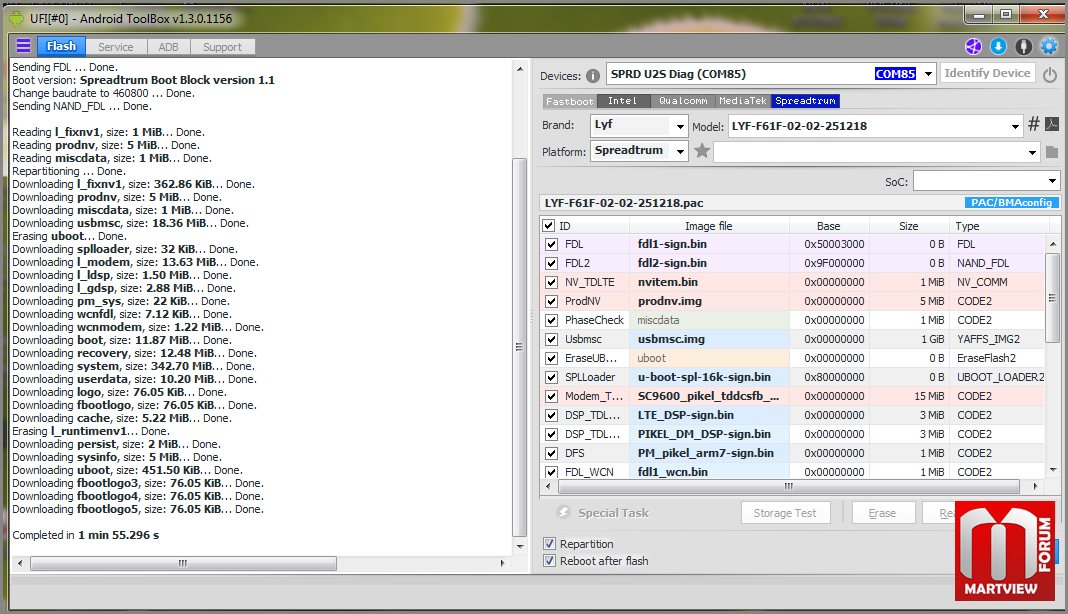Select the usbmsc.img image file cell
Viewport: 1068px width, 614px height.
tap(709, 339)
